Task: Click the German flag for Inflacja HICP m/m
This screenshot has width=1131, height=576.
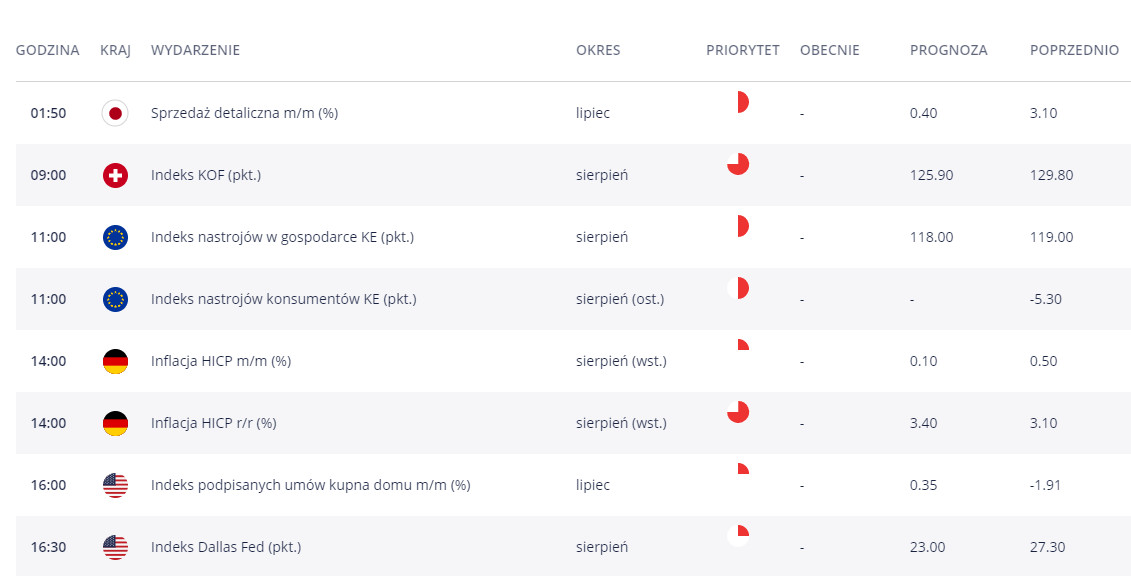Action: (x=115, y=361)
